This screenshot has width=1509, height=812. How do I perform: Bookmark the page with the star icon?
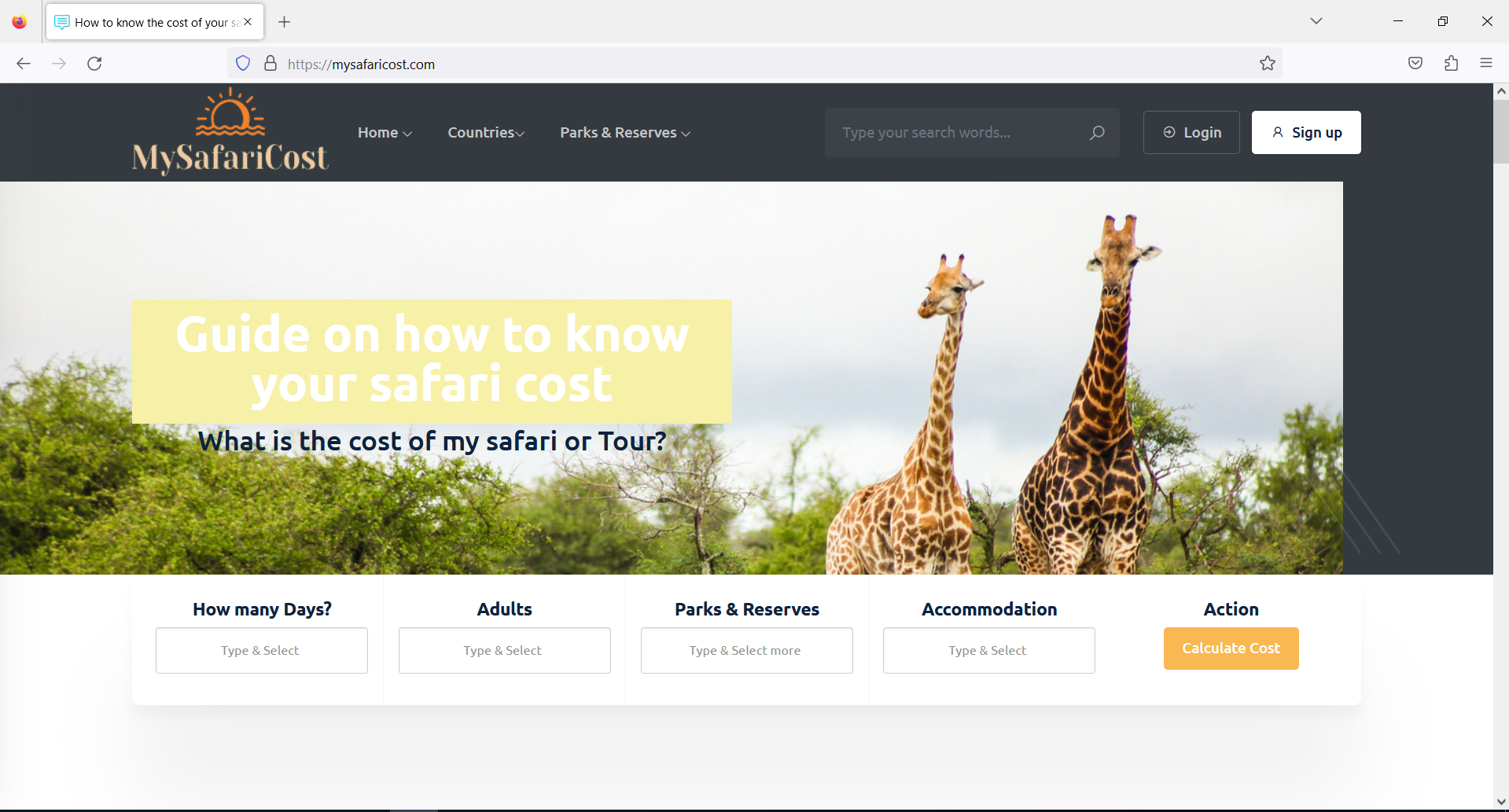click(x=1267, y=63)
